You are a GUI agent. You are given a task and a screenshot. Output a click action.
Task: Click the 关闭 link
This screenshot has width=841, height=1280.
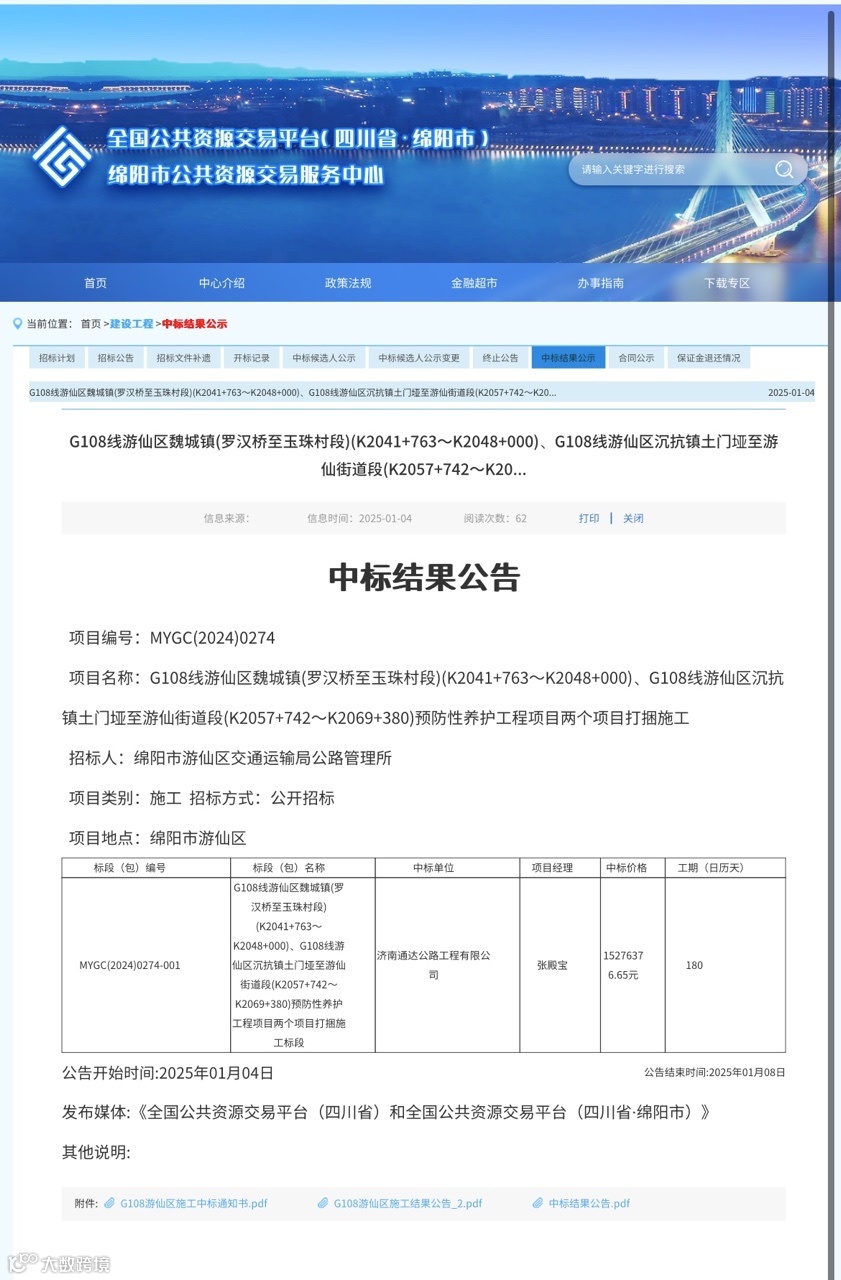[633, 518]
